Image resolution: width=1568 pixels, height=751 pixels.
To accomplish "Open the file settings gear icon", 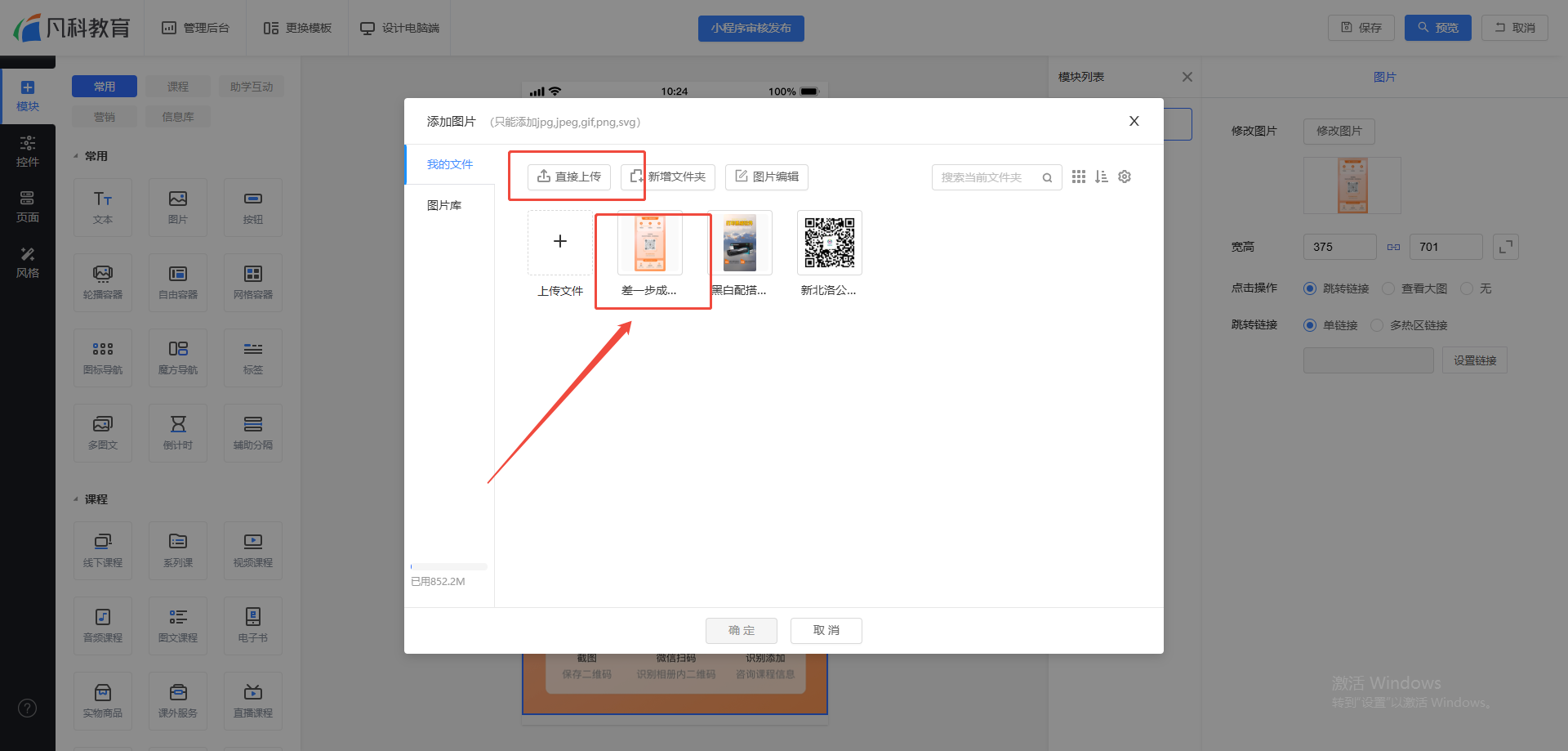I will click(1125, 177).
